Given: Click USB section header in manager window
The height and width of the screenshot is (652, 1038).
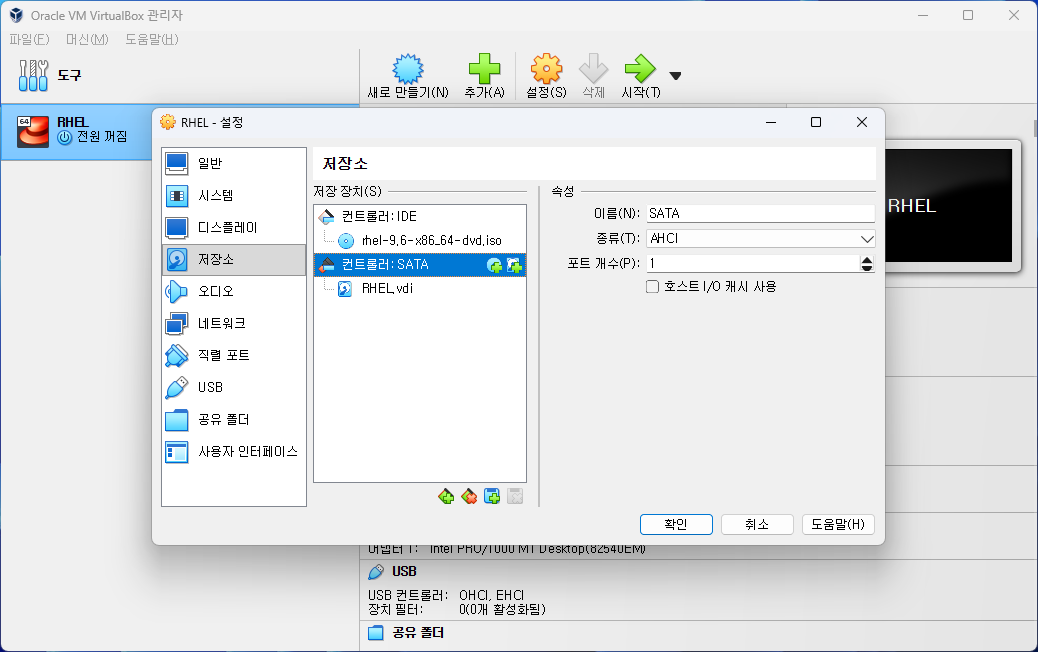Looking at the screenshot, I should click(404, 571).
